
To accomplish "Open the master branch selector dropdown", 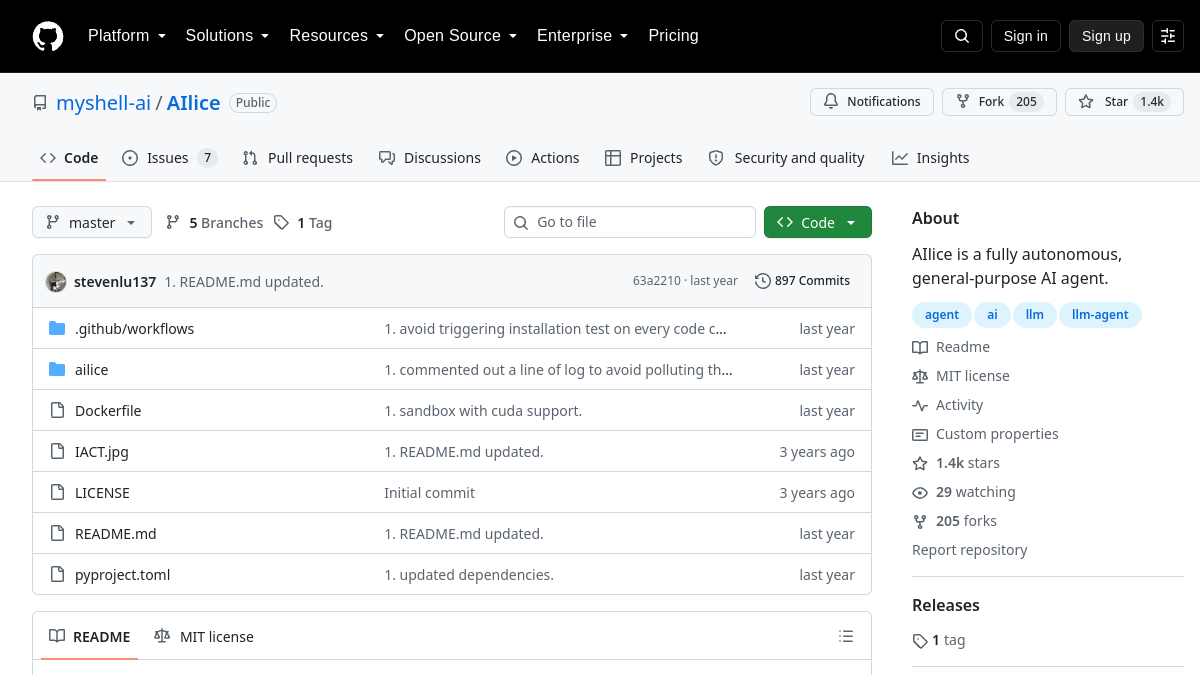I will point(92,222).
